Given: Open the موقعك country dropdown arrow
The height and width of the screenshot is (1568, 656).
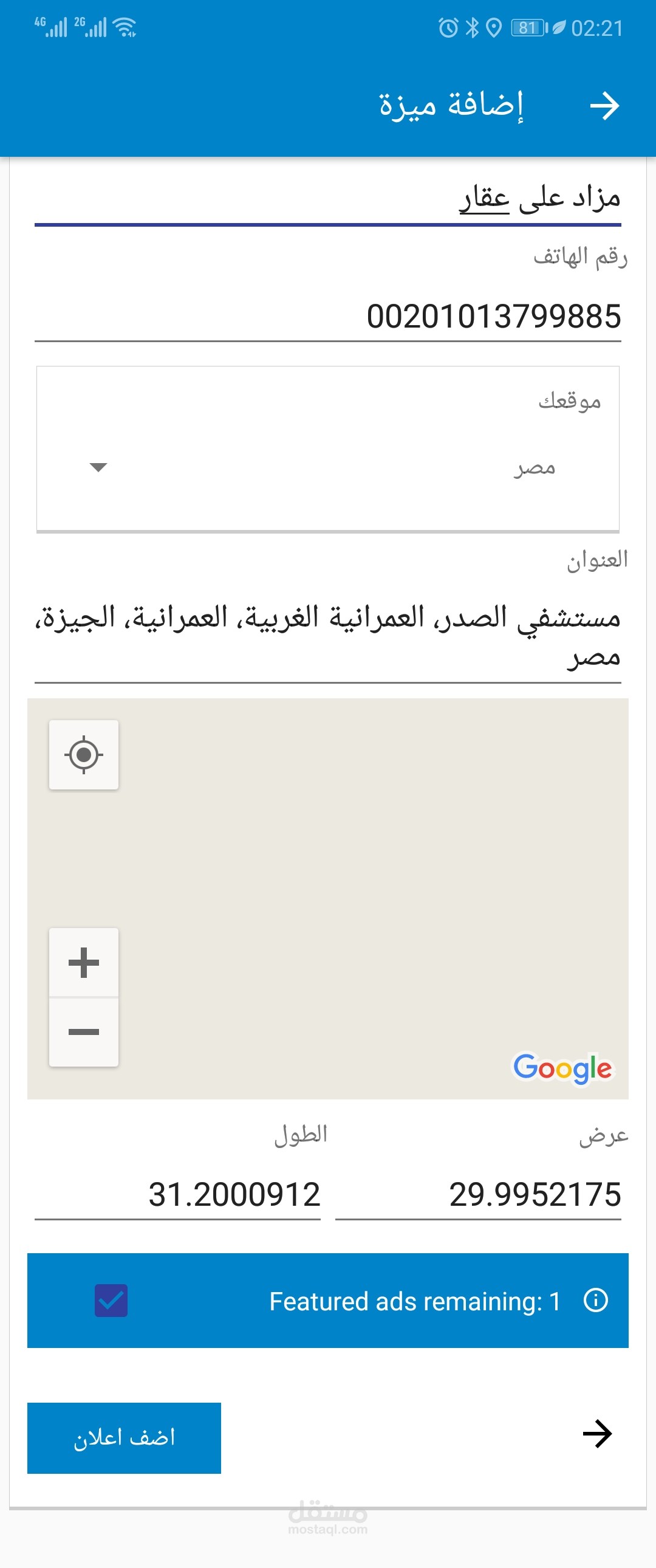Looking at the screenshot, I should [98, 467].
